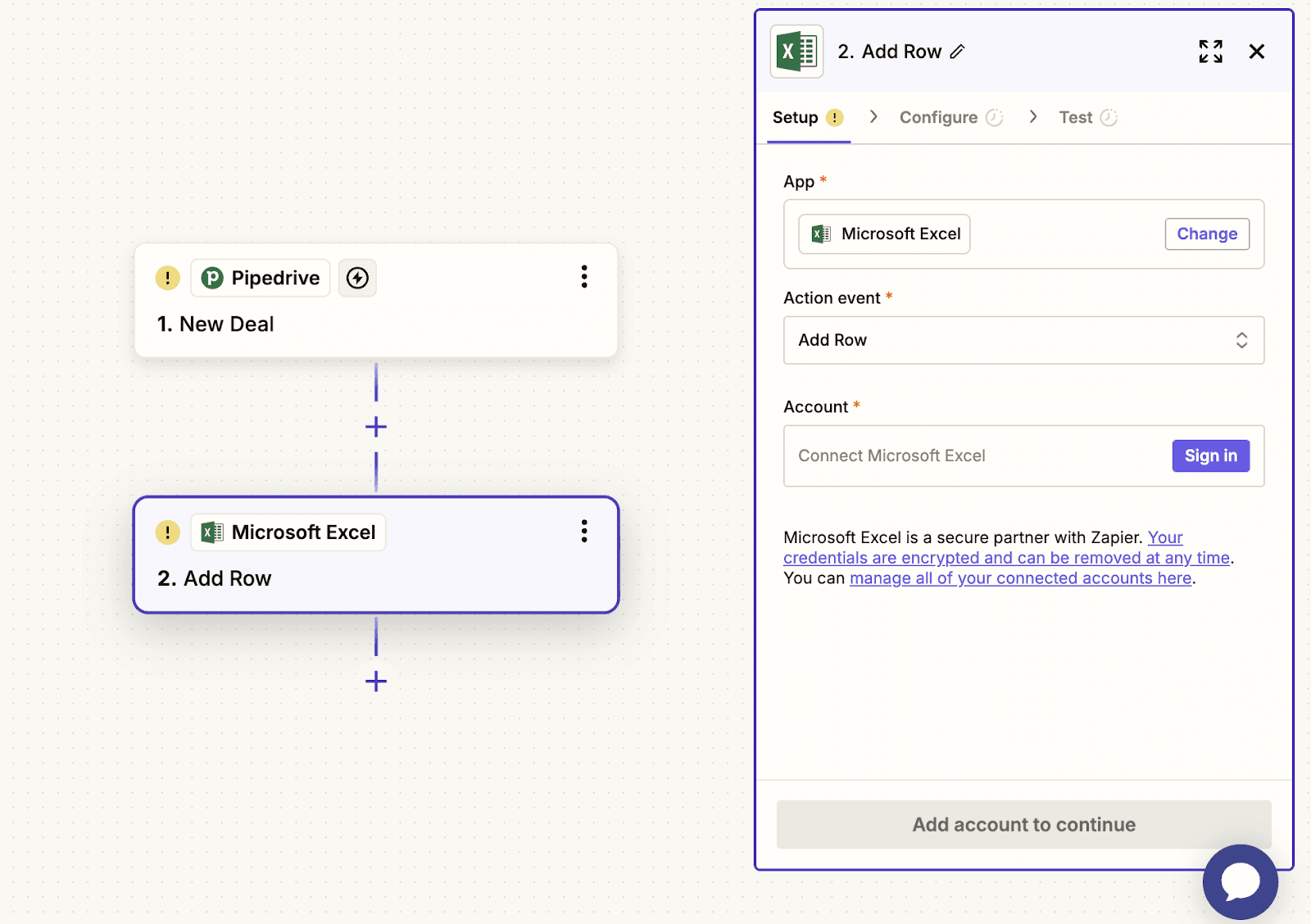Screen dimensions: 1311x924
Task: Open the three-dot menu on Pipedrive step
Action: (584, 277)
